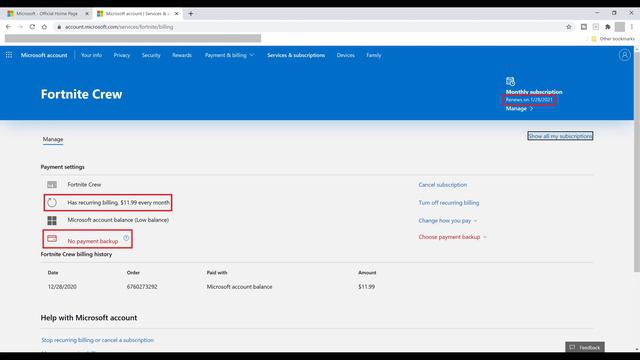The width and height of the screenshot is (640, 360).
Task: Click the browser forward arrow
Action: [20, 27]
